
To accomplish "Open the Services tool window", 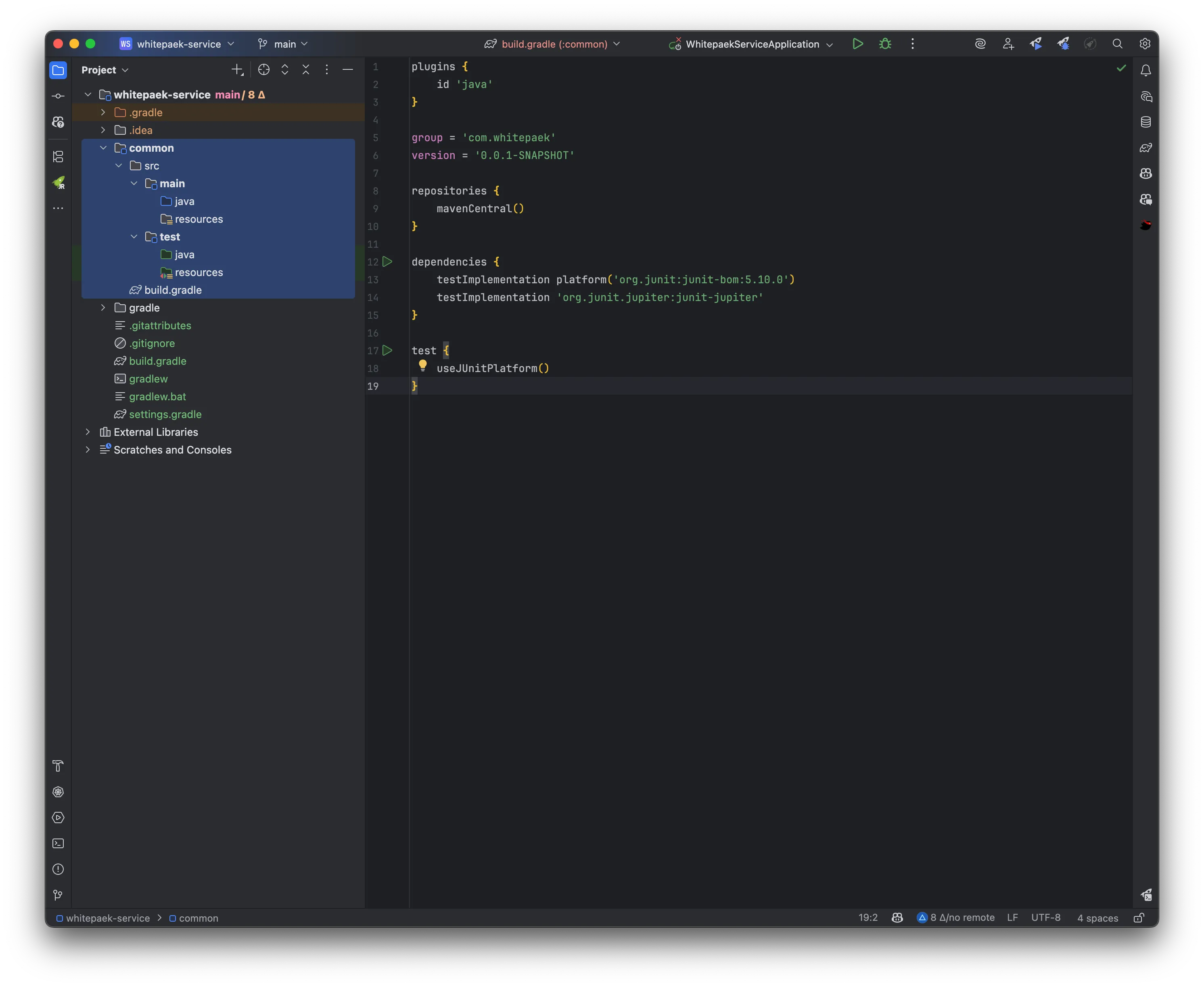I will click(58, 818).
